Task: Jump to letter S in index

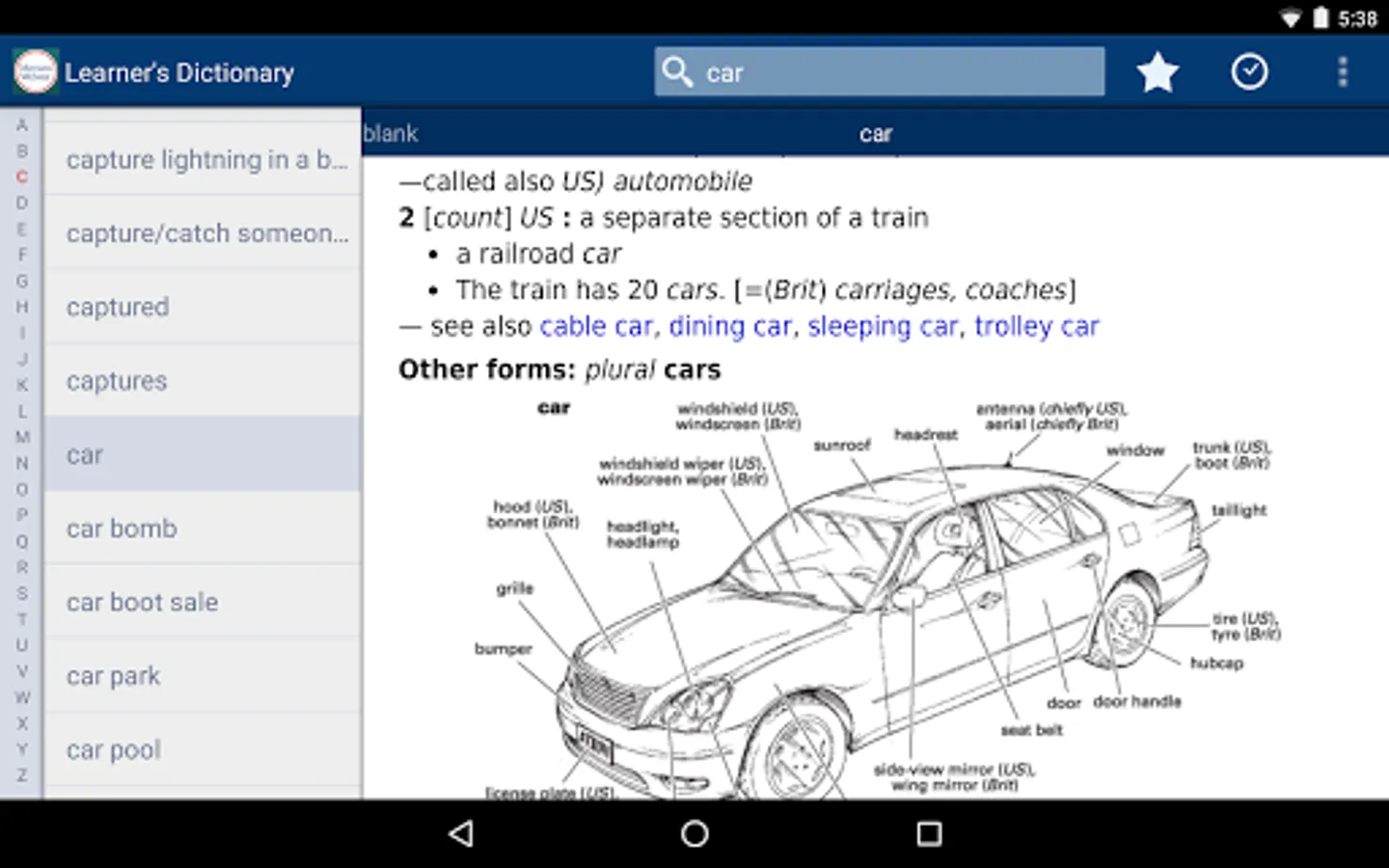Action: [x=21, y=593]
